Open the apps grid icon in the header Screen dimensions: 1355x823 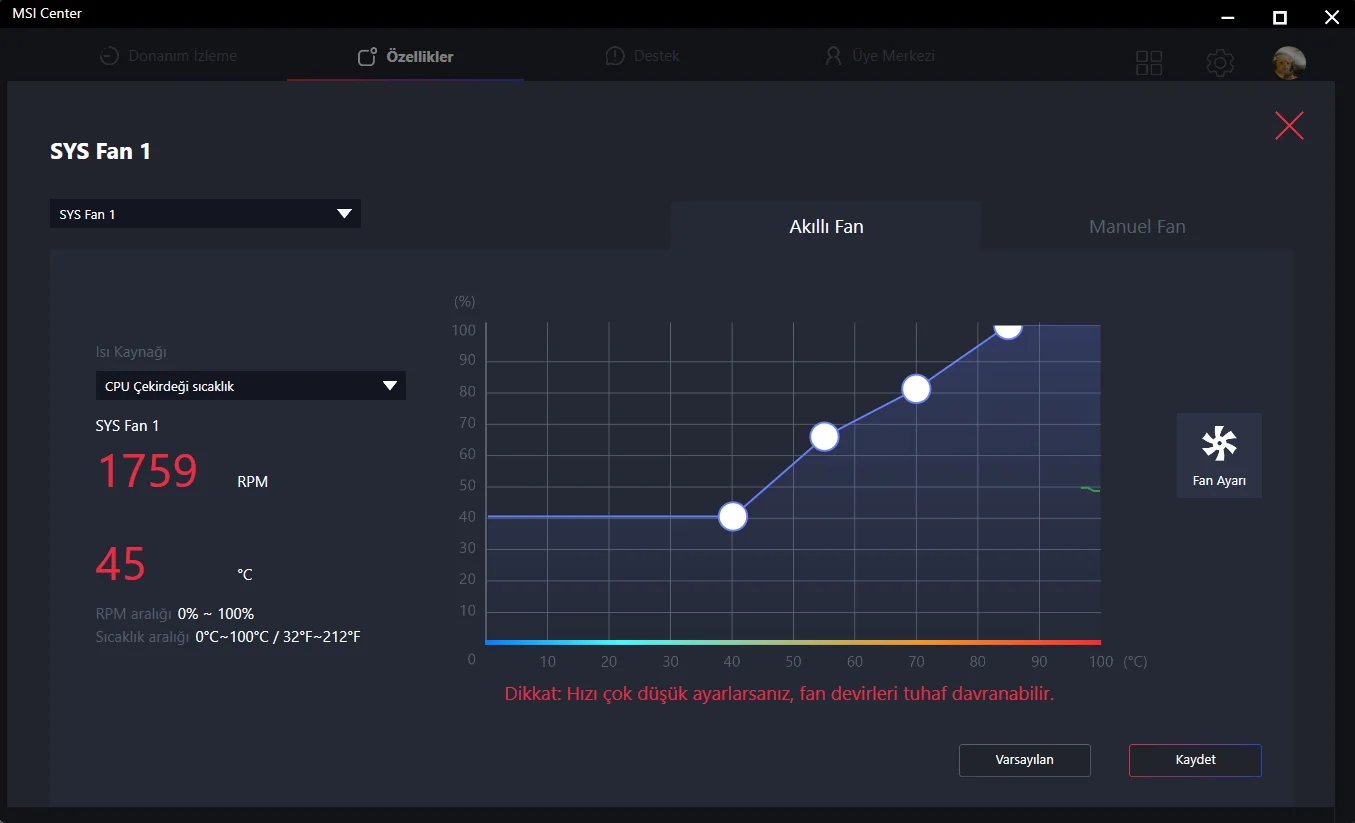pyautogui.click(x=1149, y=63)
